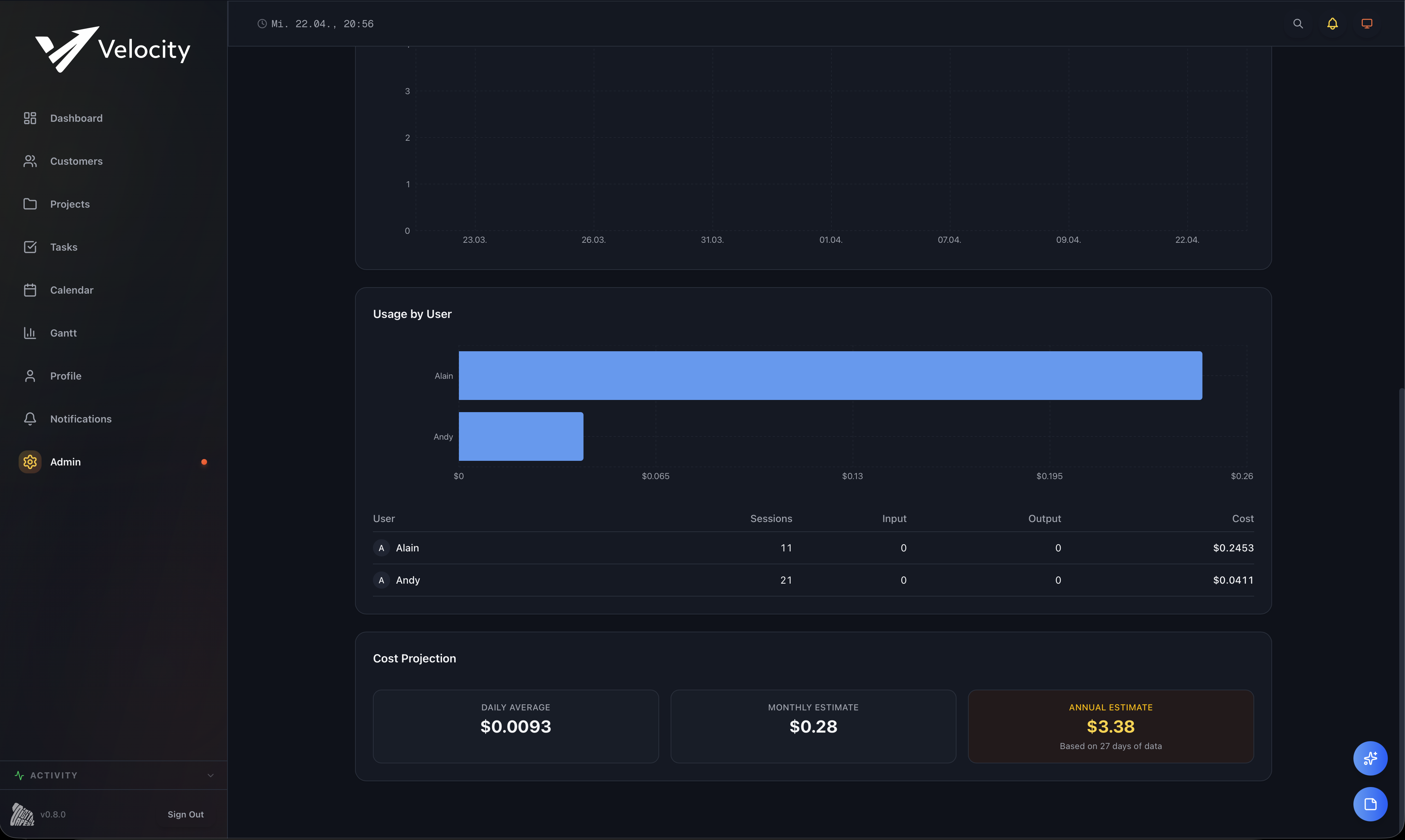Viewport: 1405px width, 840px height.
Task: Click the Notifications bell in the sidebar
Action: [x=30, y=418]
